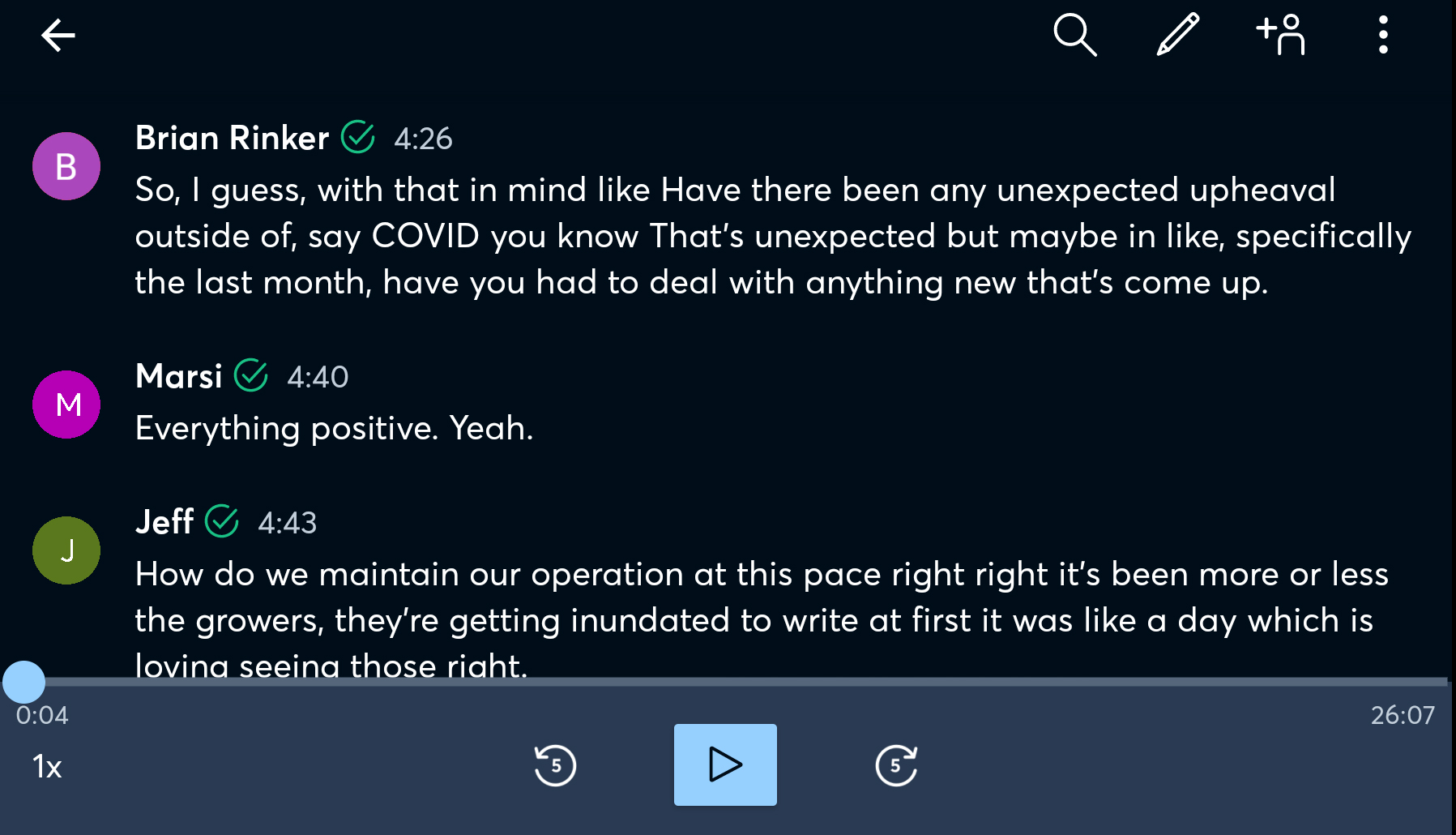Select Jeff's green J avatar
Viewport: 1456px width, 835px height.
(x=66, y=550)
